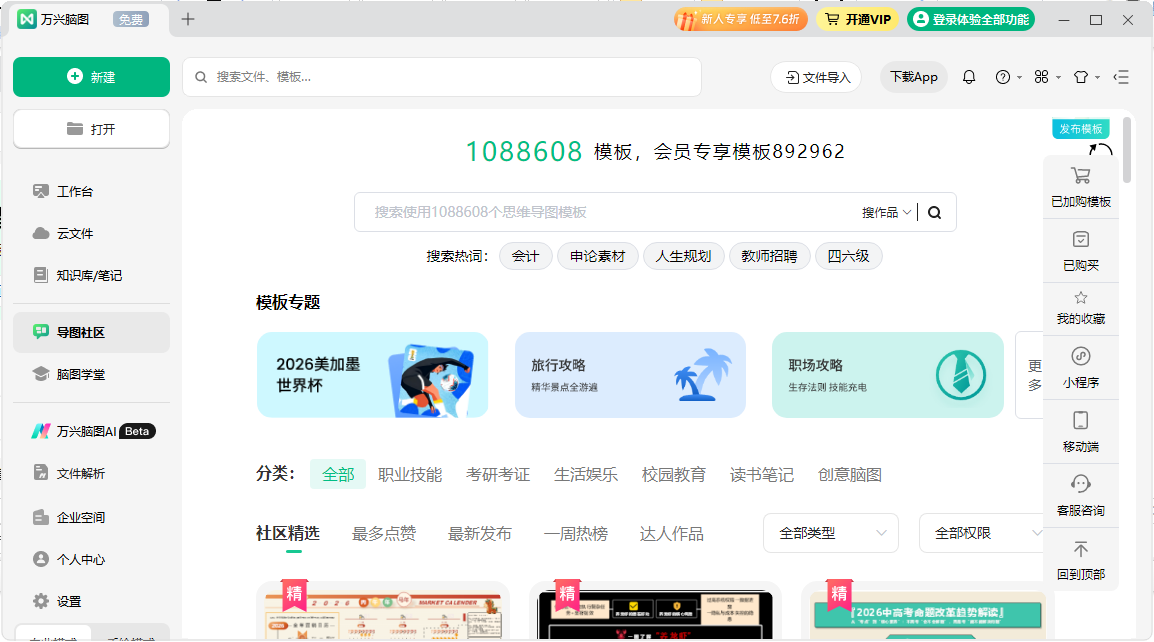
Task: Open 云文件 in the sidebar
Action: click(91, 233)
